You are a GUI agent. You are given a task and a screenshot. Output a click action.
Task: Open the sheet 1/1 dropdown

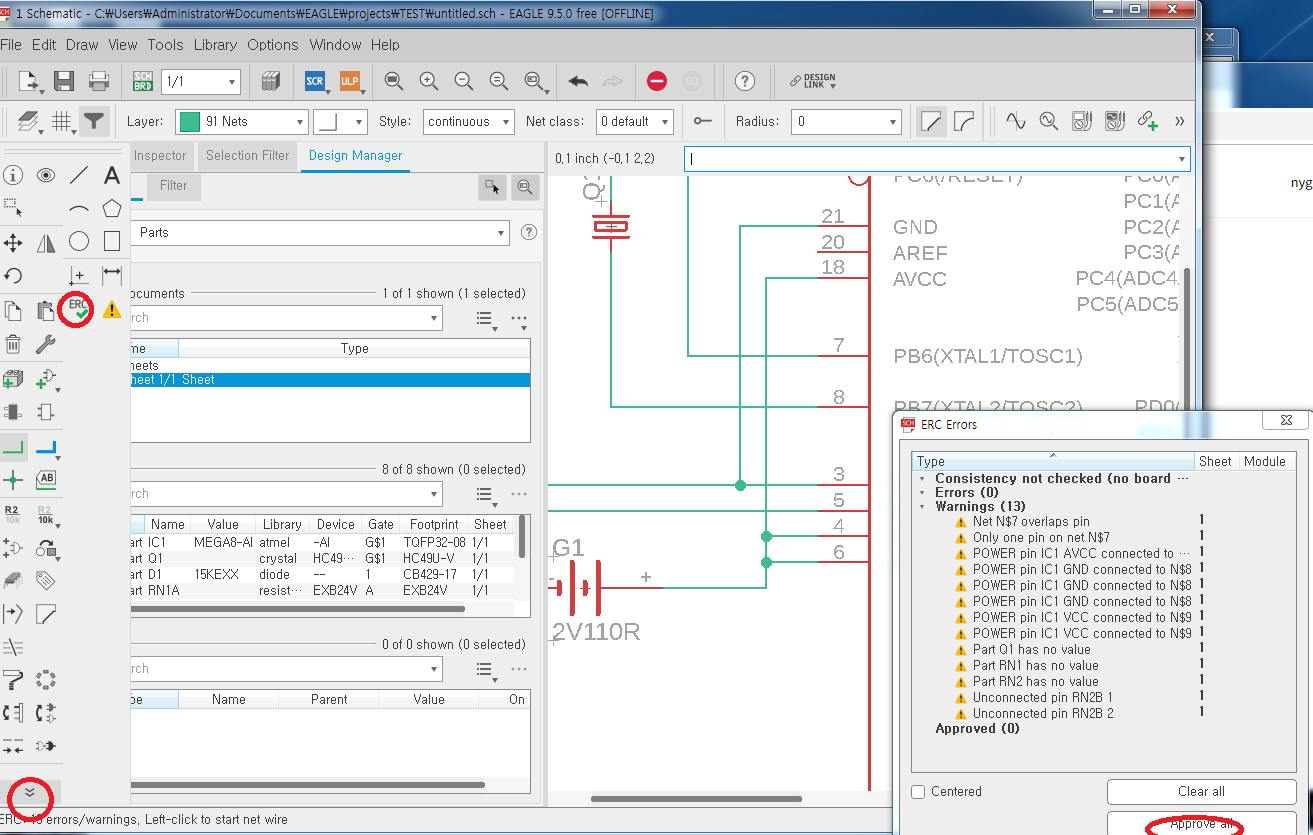click(x=201, y=81)
